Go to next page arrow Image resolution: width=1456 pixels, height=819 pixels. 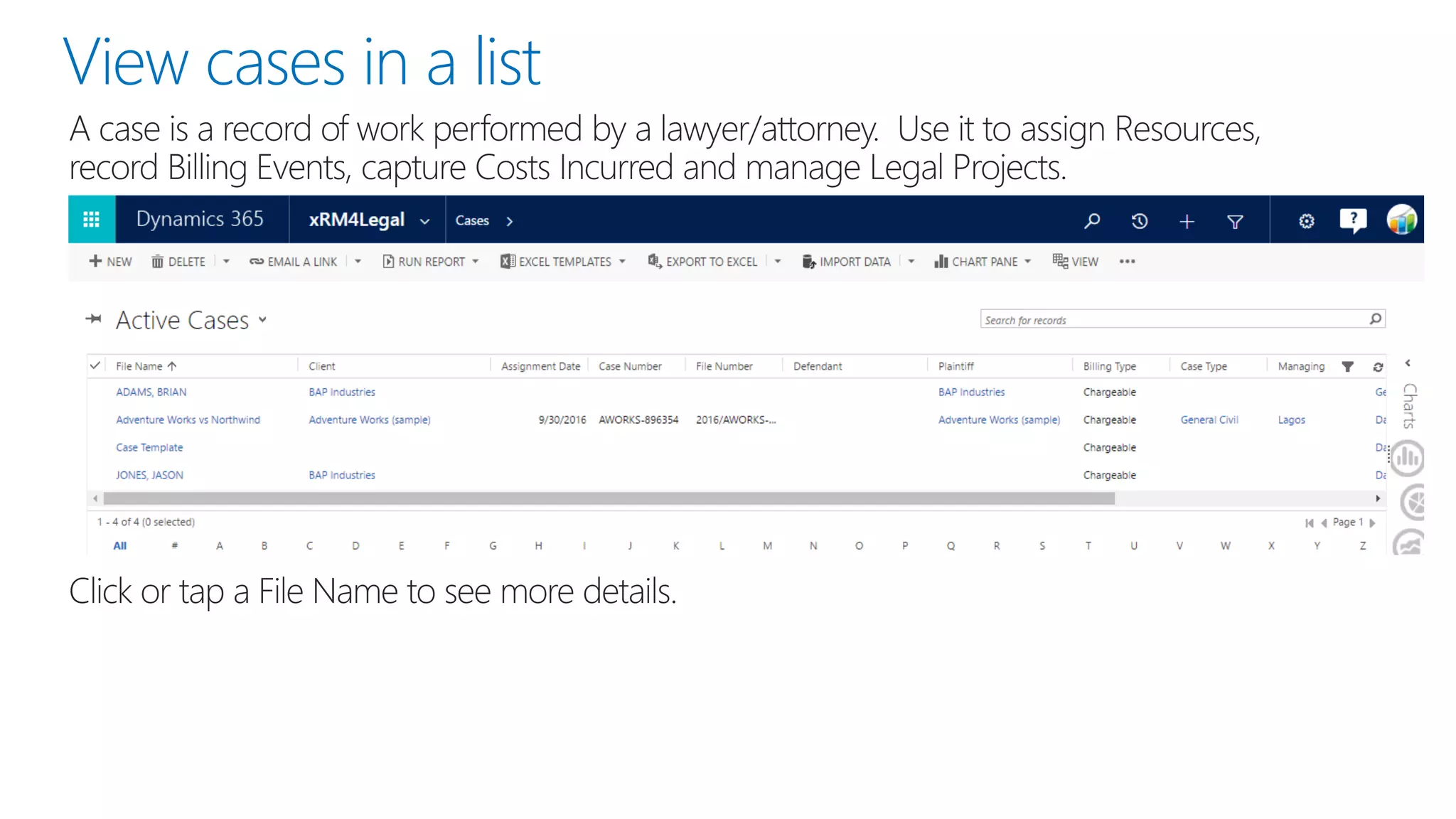point(1372,523)
